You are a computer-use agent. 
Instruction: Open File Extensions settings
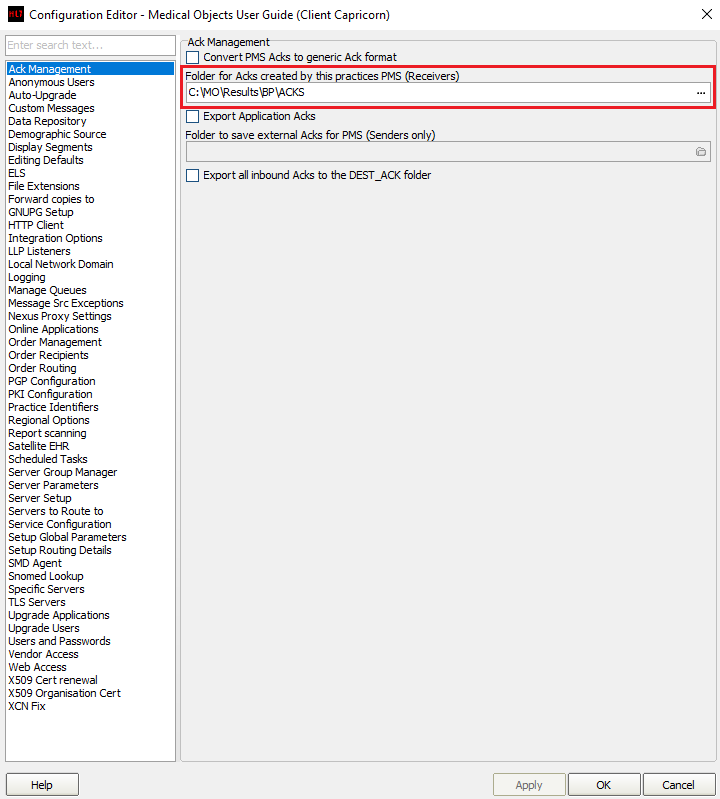pos(44,186)
